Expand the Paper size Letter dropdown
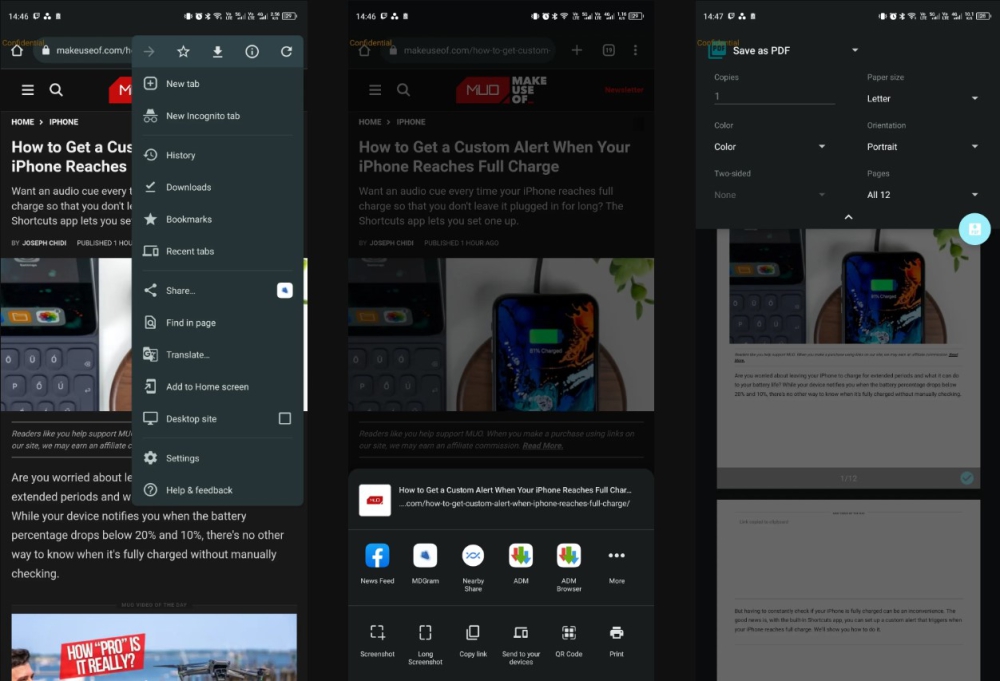 (922, 98)
